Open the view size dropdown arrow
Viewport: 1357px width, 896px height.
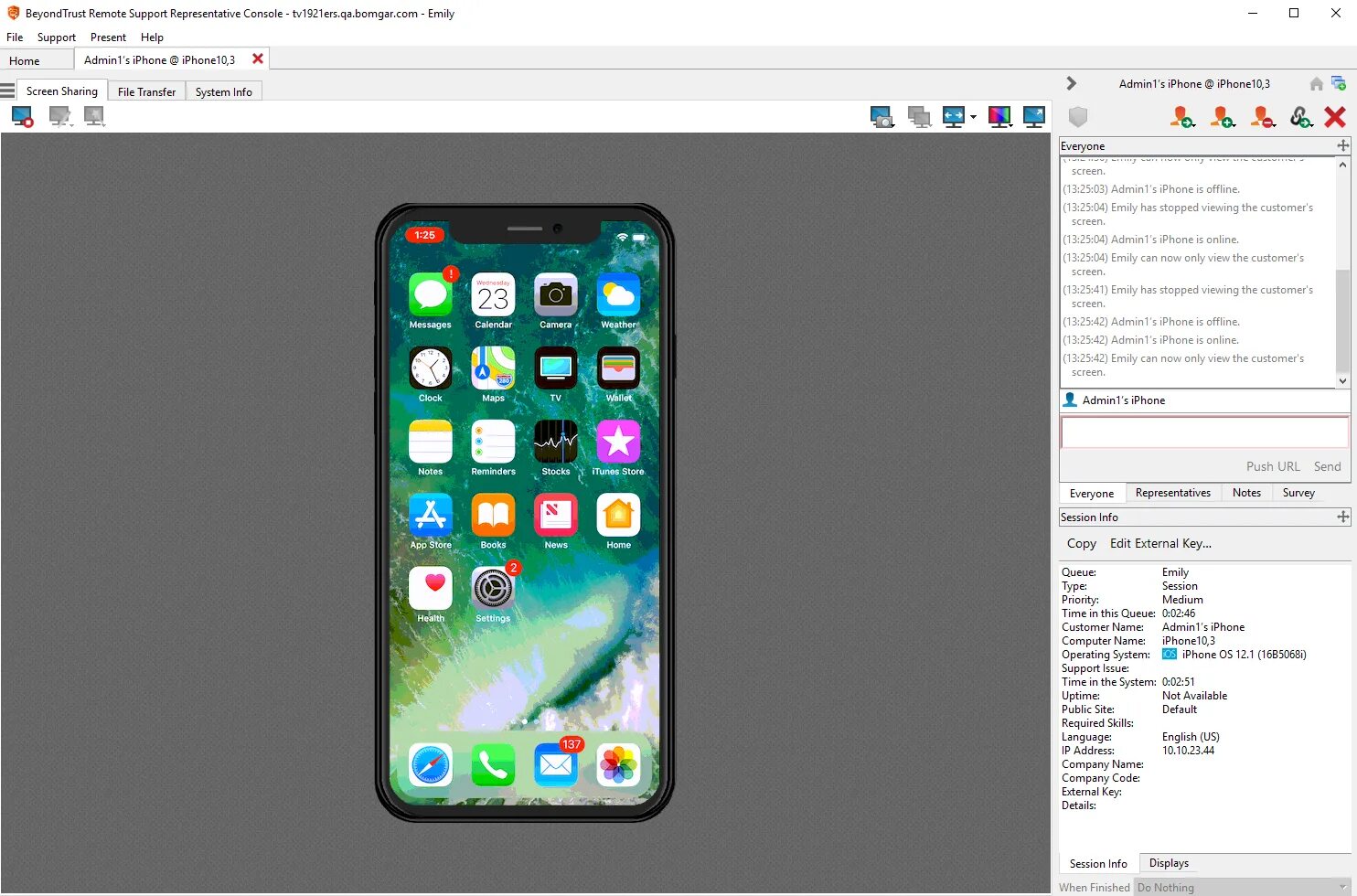[973, 117]
